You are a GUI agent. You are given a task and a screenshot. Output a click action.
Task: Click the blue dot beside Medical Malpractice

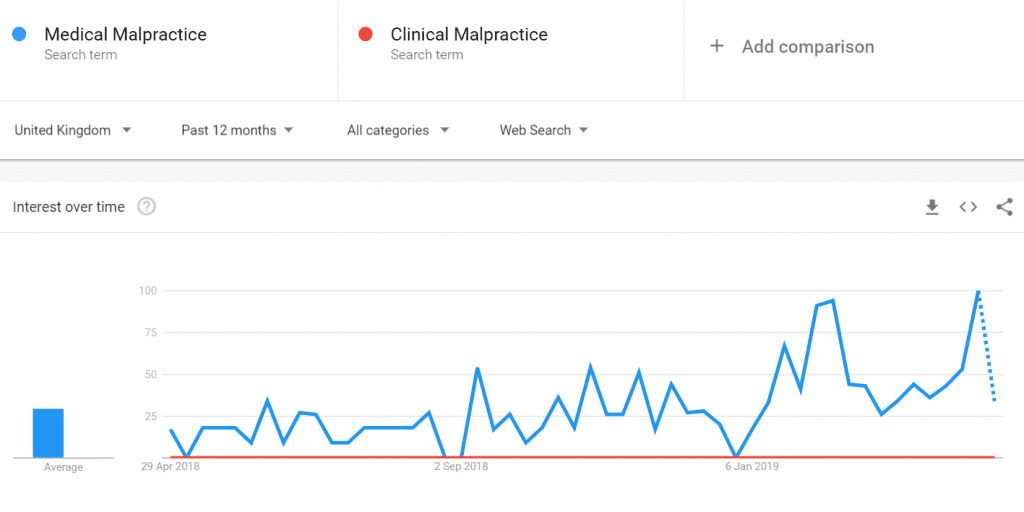coord(19,34)
